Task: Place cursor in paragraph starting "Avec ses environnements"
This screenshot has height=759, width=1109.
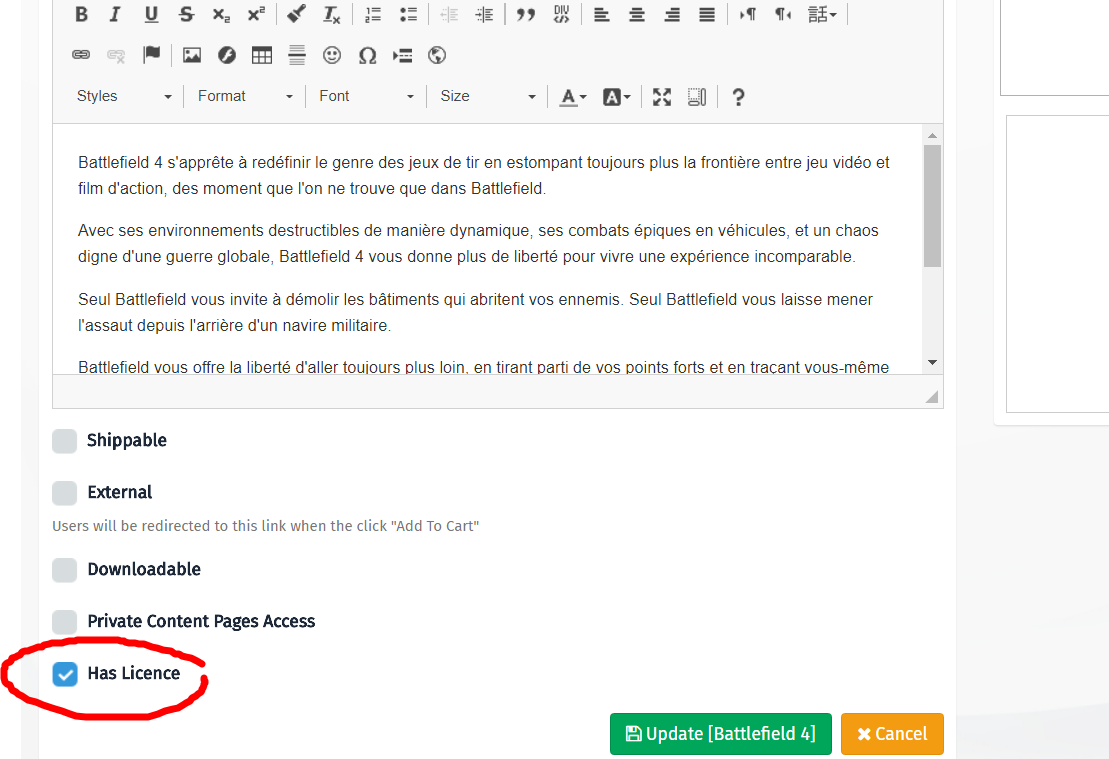Action: point(478,243)
